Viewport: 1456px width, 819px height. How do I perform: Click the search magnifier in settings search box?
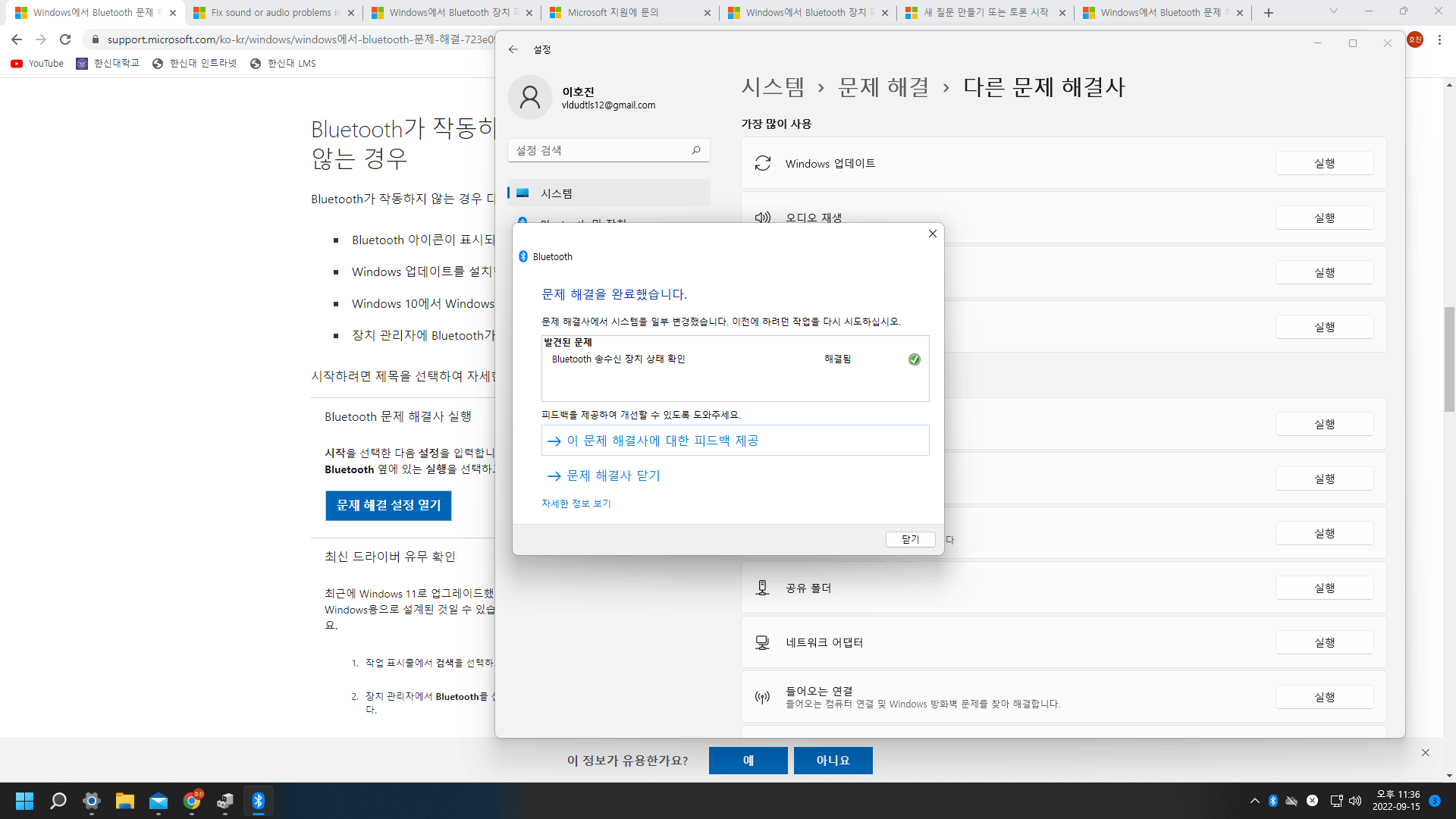click(695, 150)
